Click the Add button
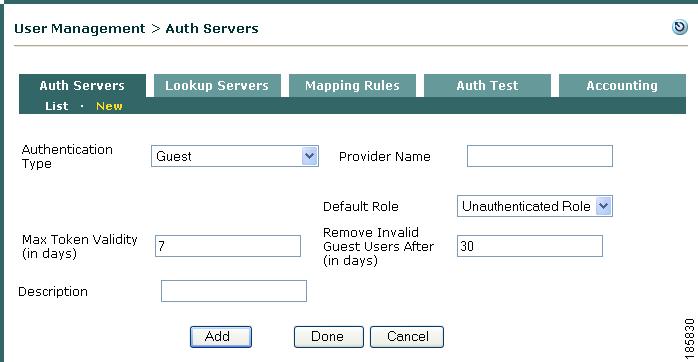The height and width of the screenshot is (362, 698). (221, 337)
